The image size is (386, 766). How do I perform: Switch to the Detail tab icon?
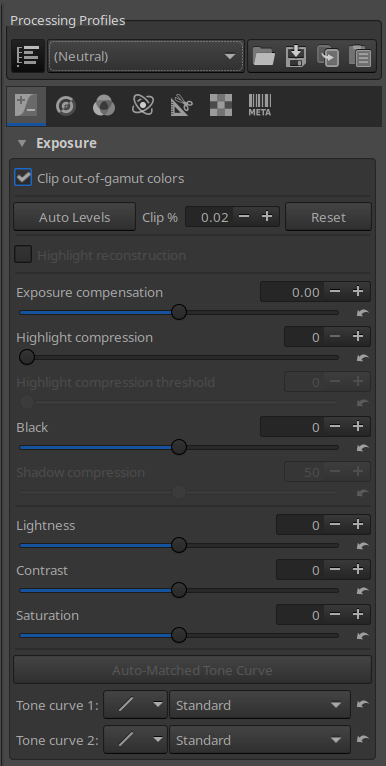pyautogui.click(x=65, y=106)
